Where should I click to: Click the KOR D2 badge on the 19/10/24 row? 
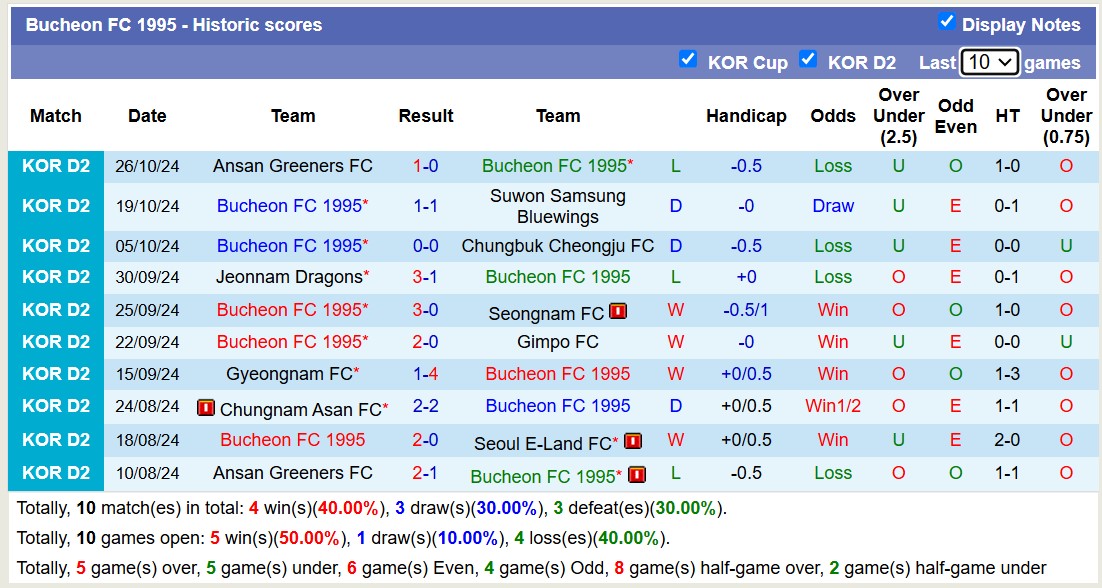click(55, 206)
